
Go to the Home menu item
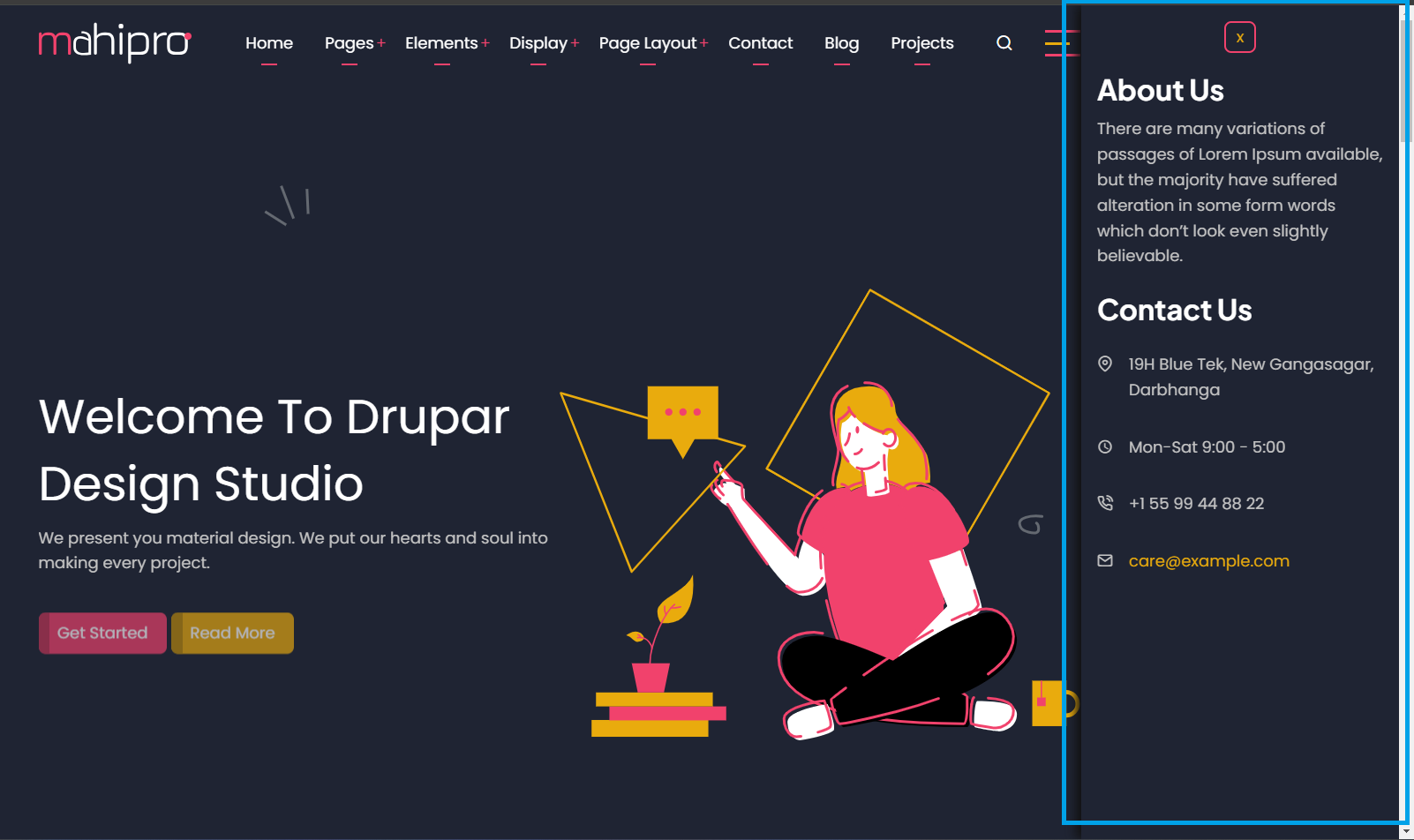(x=269, y=43)
